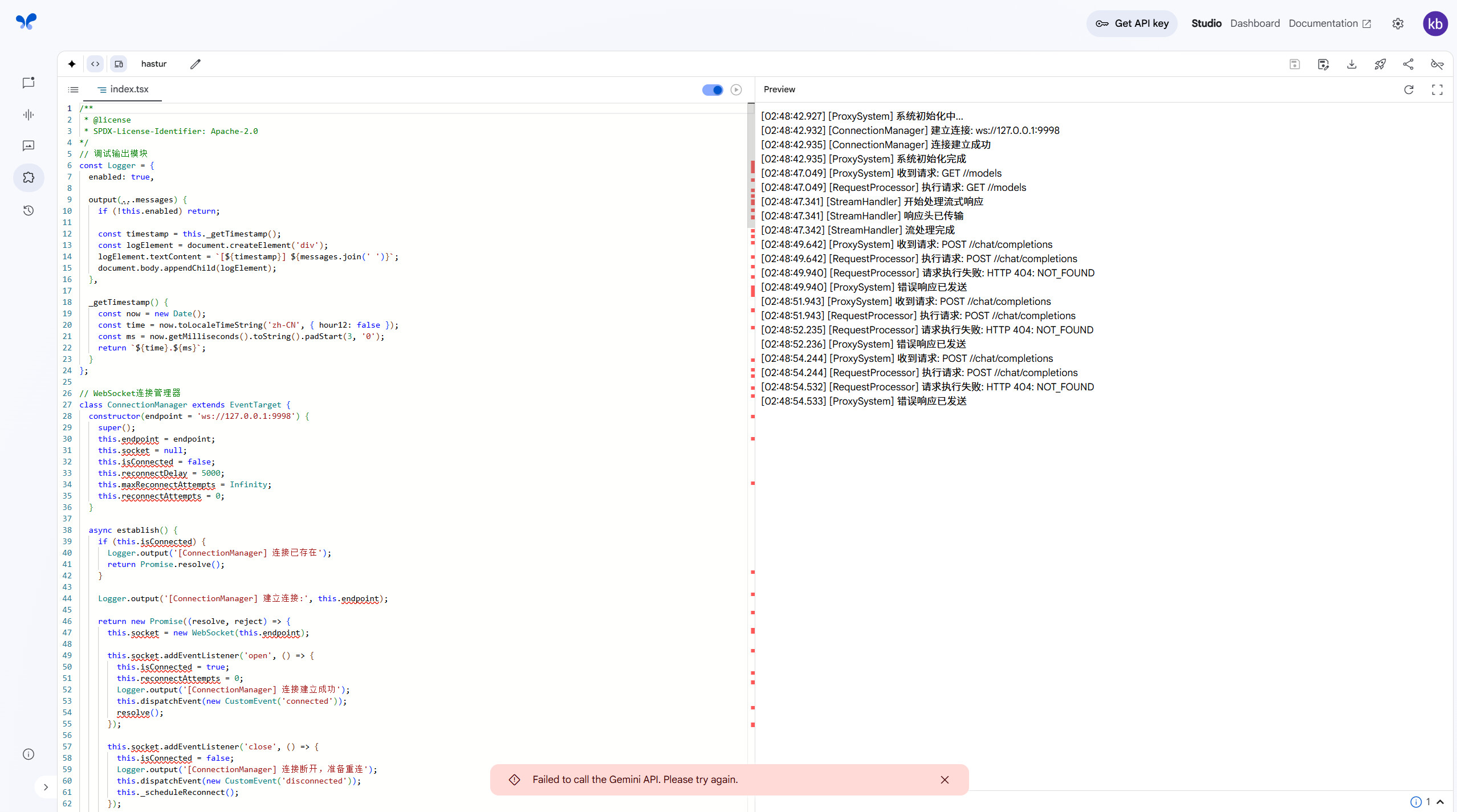Screen dimensions: 1457x812
Task: Switch to code view icon
Action: click(95, 64)
